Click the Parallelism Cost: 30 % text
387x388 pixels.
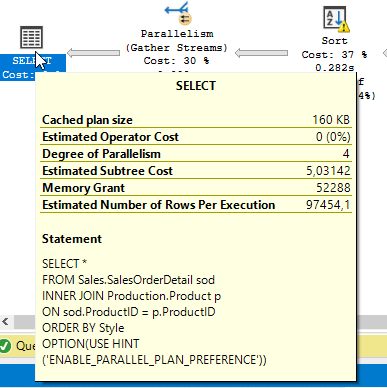click(176, 61)
